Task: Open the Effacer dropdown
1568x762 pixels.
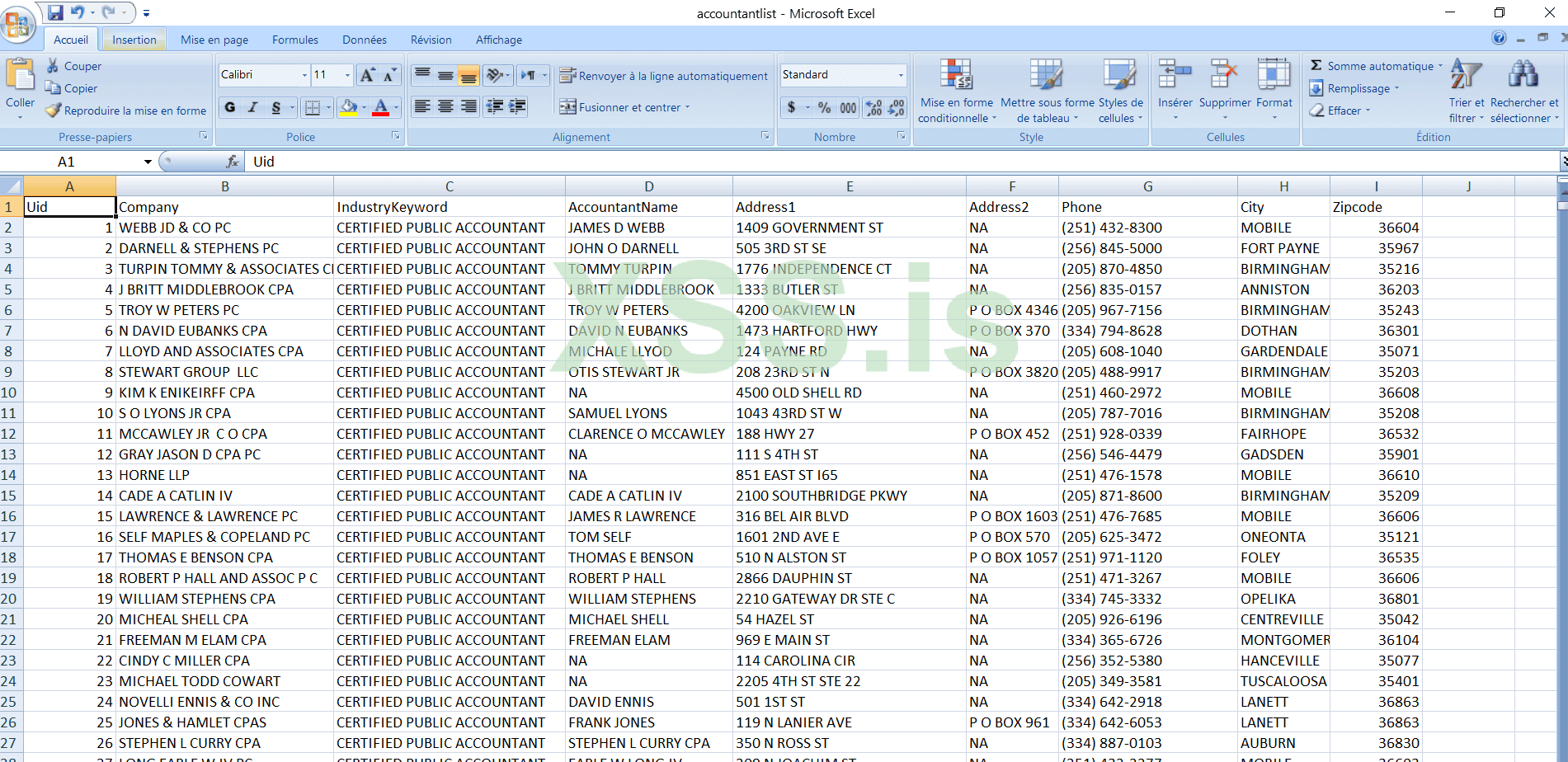Action: [1340, 111]
